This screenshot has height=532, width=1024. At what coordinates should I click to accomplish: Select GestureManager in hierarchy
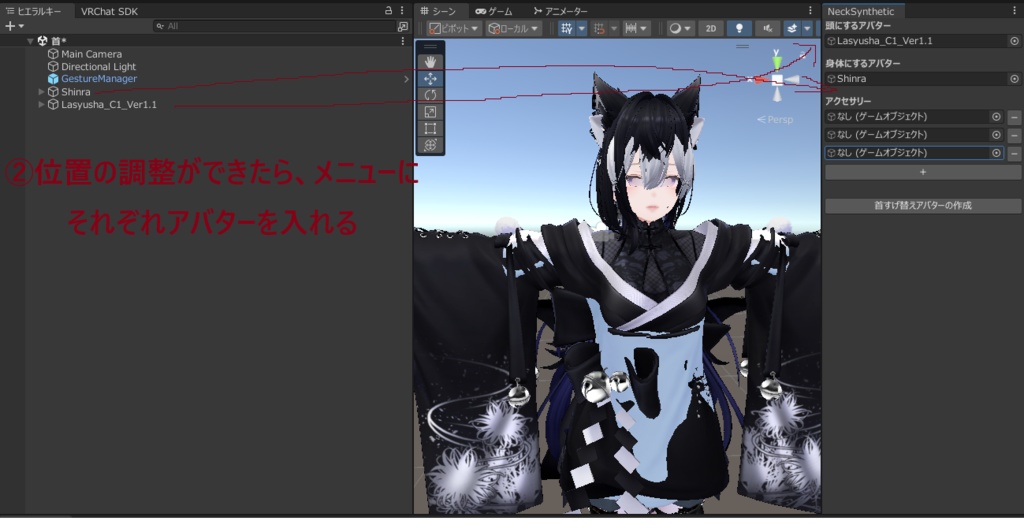click(x=99, y=79)
